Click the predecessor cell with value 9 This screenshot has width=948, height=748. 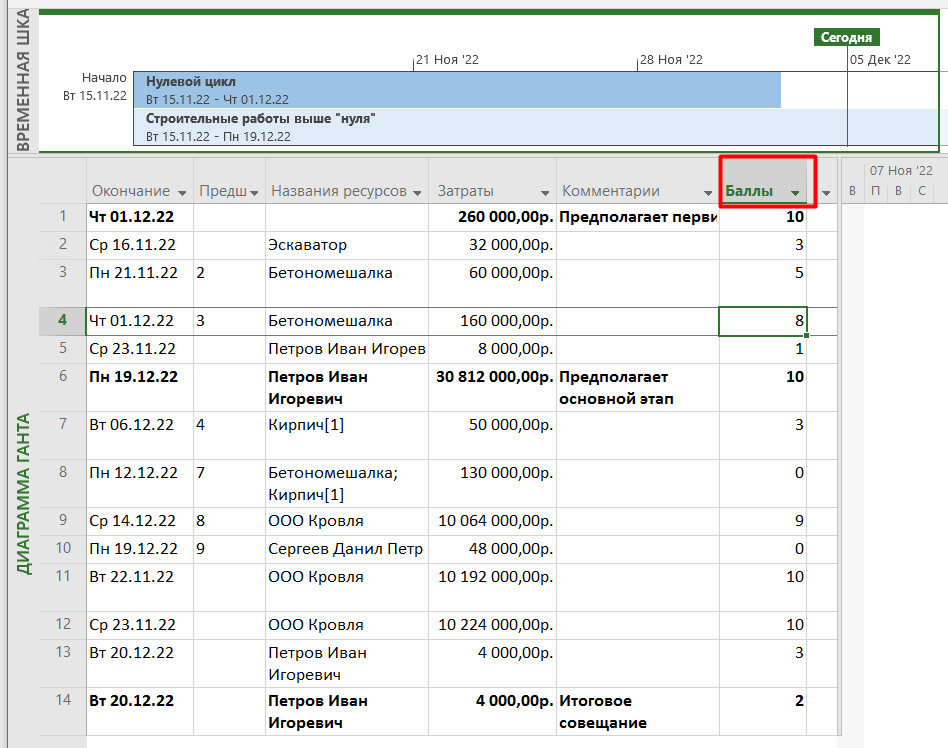(x=229, y=548)
